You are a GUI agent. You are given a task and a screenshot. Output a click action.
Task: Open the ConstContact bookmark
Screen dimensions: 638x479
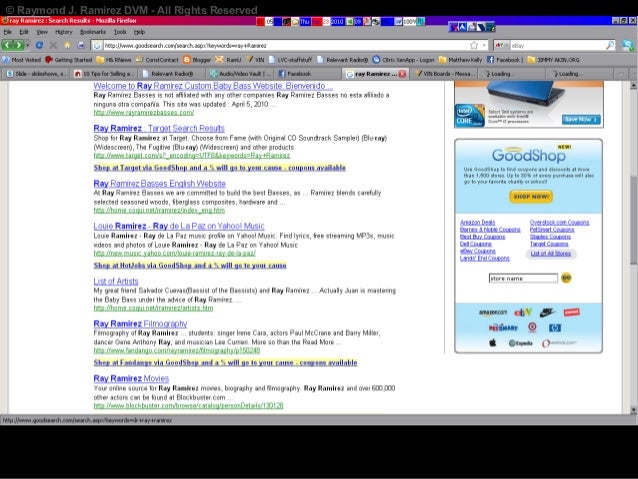point(157,60)
